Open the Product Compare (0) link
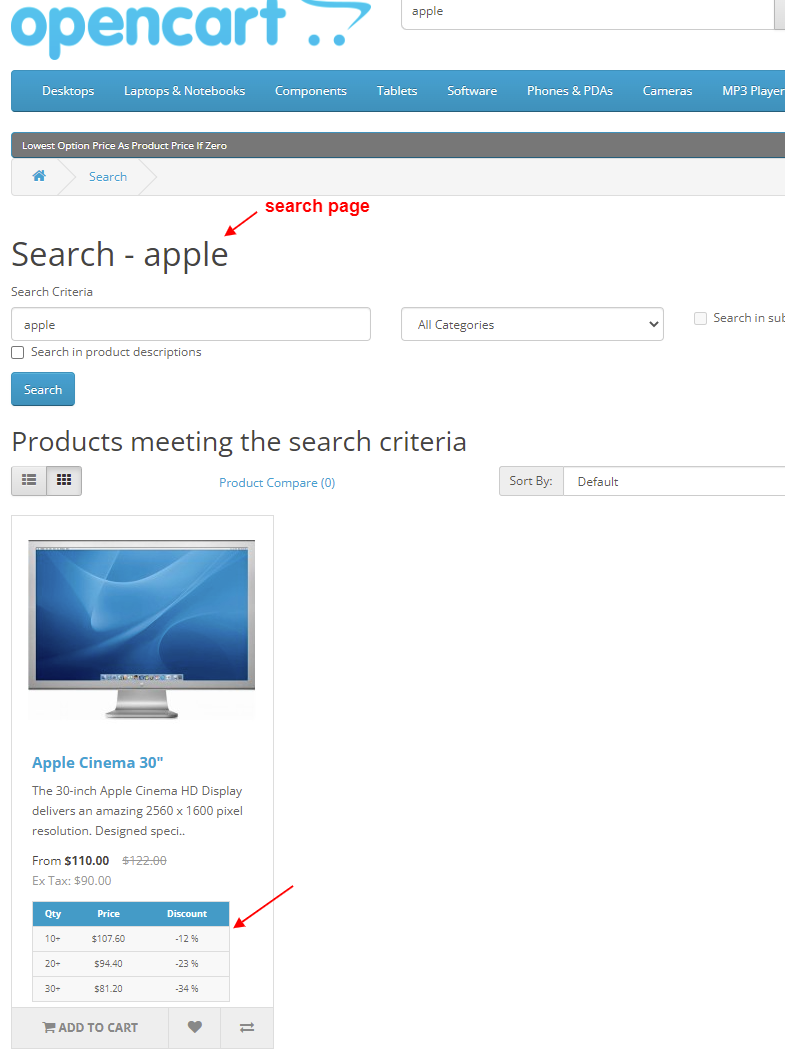The width and height of the screenshot is (785, 1059). (x=277, y=483)
